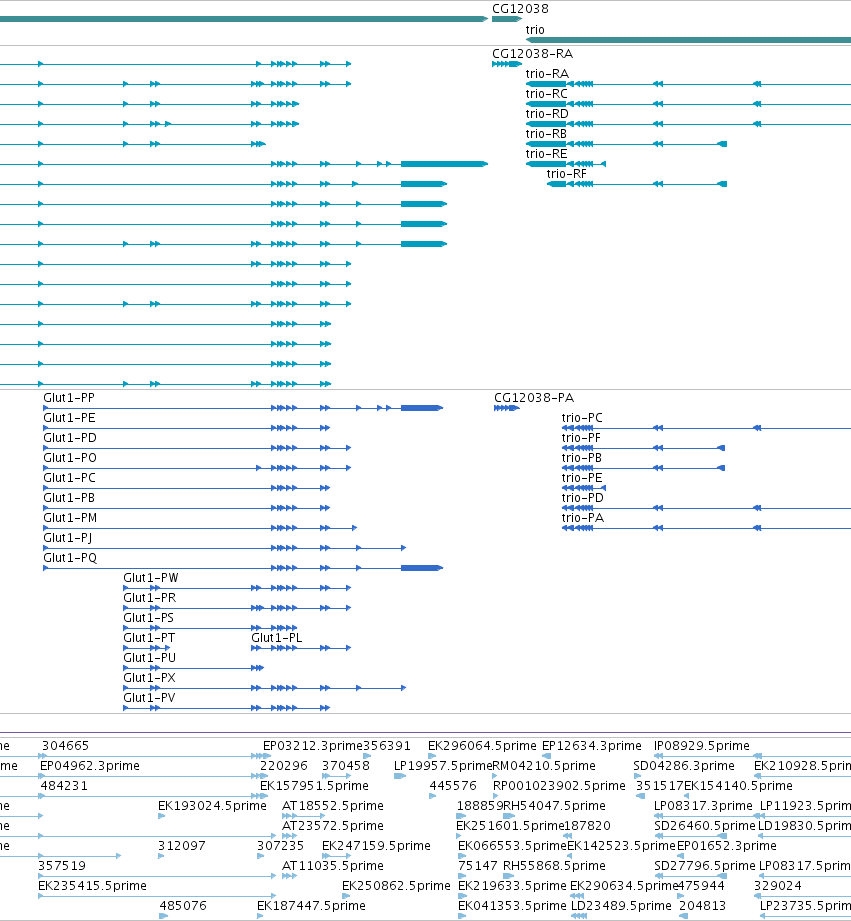Pick the Glut1-PU feature label
Screen dimensions: 851x921
[x=149, y=657]
